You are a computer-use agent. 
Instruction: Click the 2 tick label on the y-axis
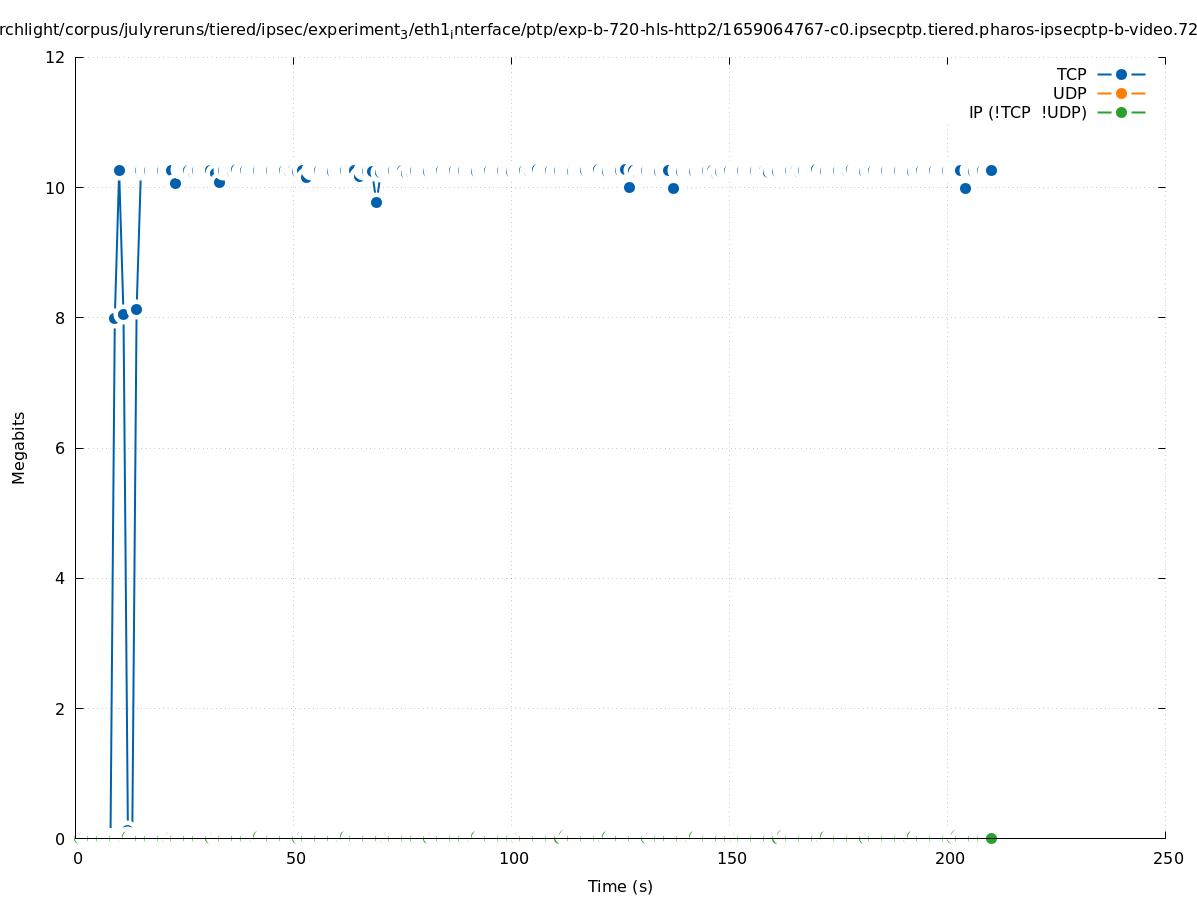[x=60, y=708]
